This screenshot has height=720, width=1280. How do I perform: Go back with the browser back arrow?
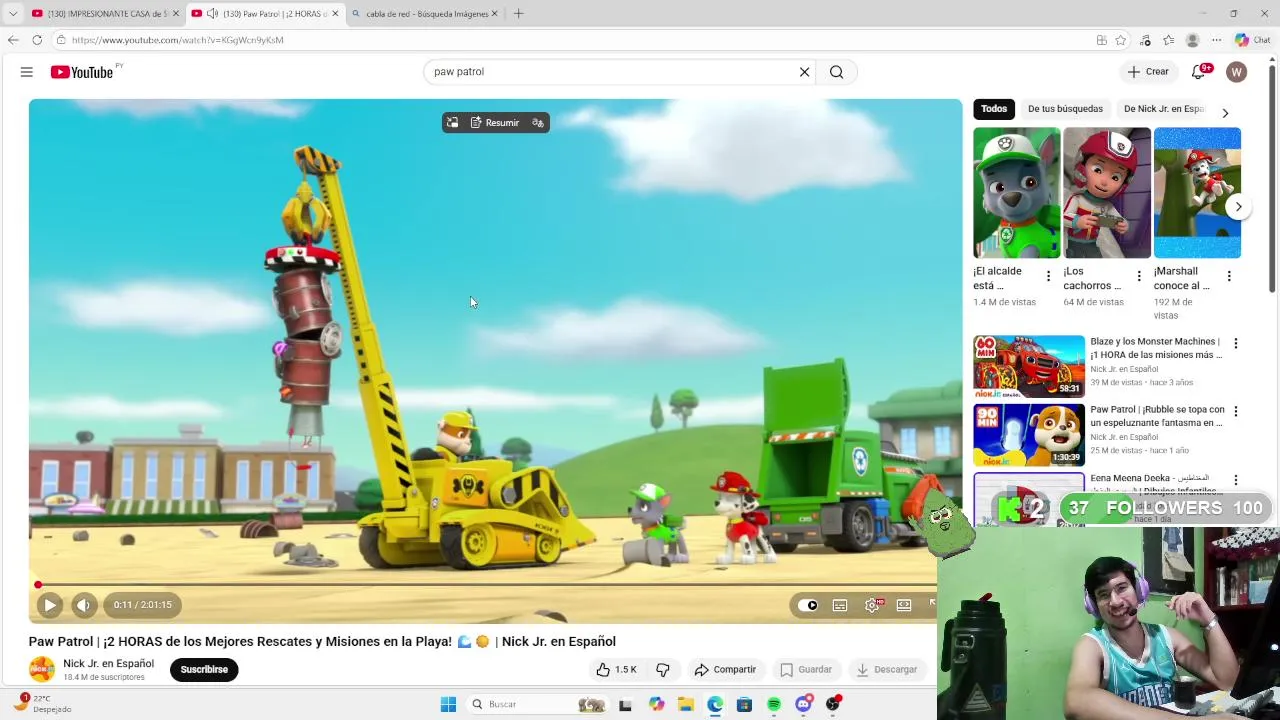pos(13,40)
